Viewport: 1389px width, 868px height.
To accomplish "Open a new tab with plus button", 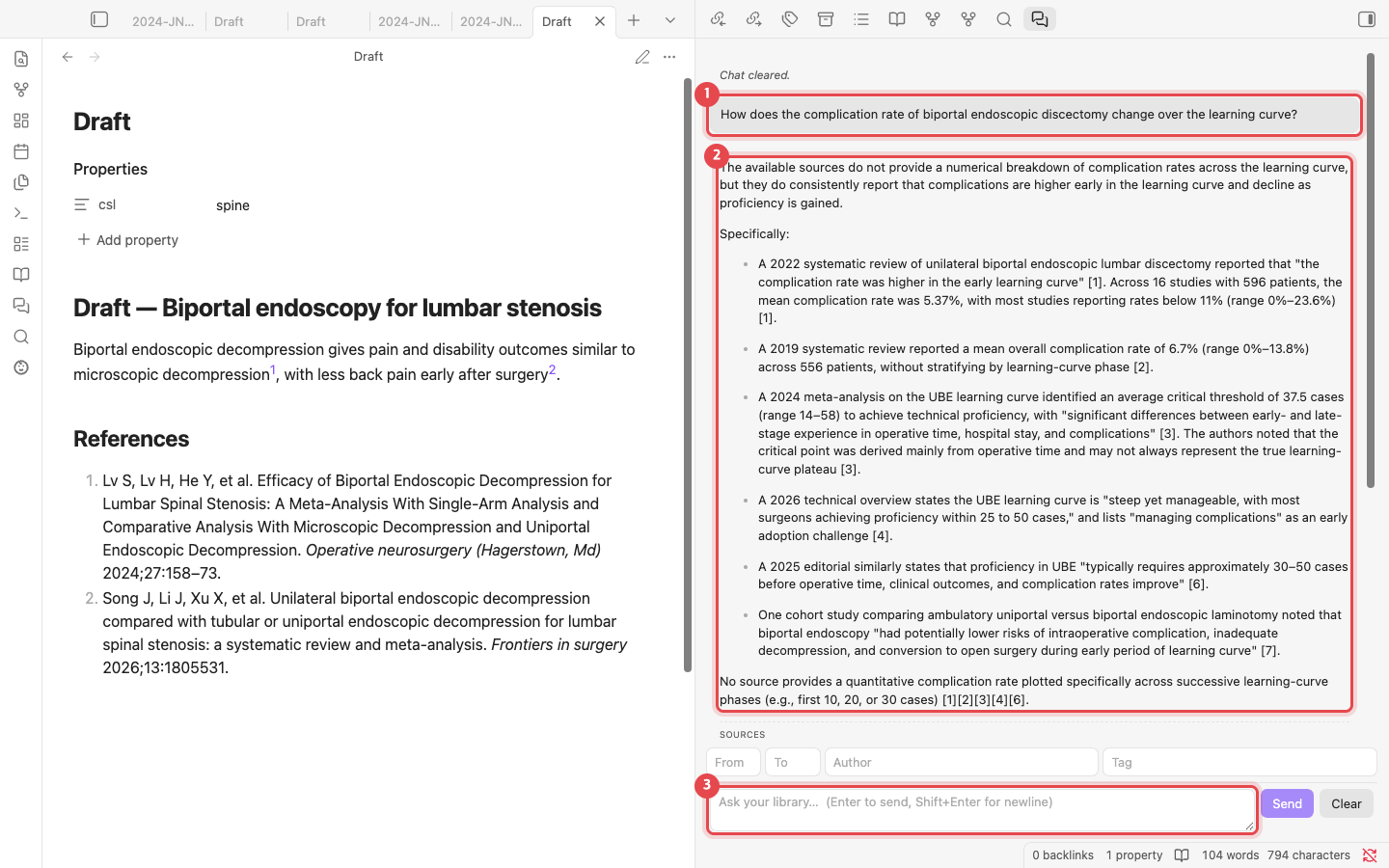I will tap(634, 20).
